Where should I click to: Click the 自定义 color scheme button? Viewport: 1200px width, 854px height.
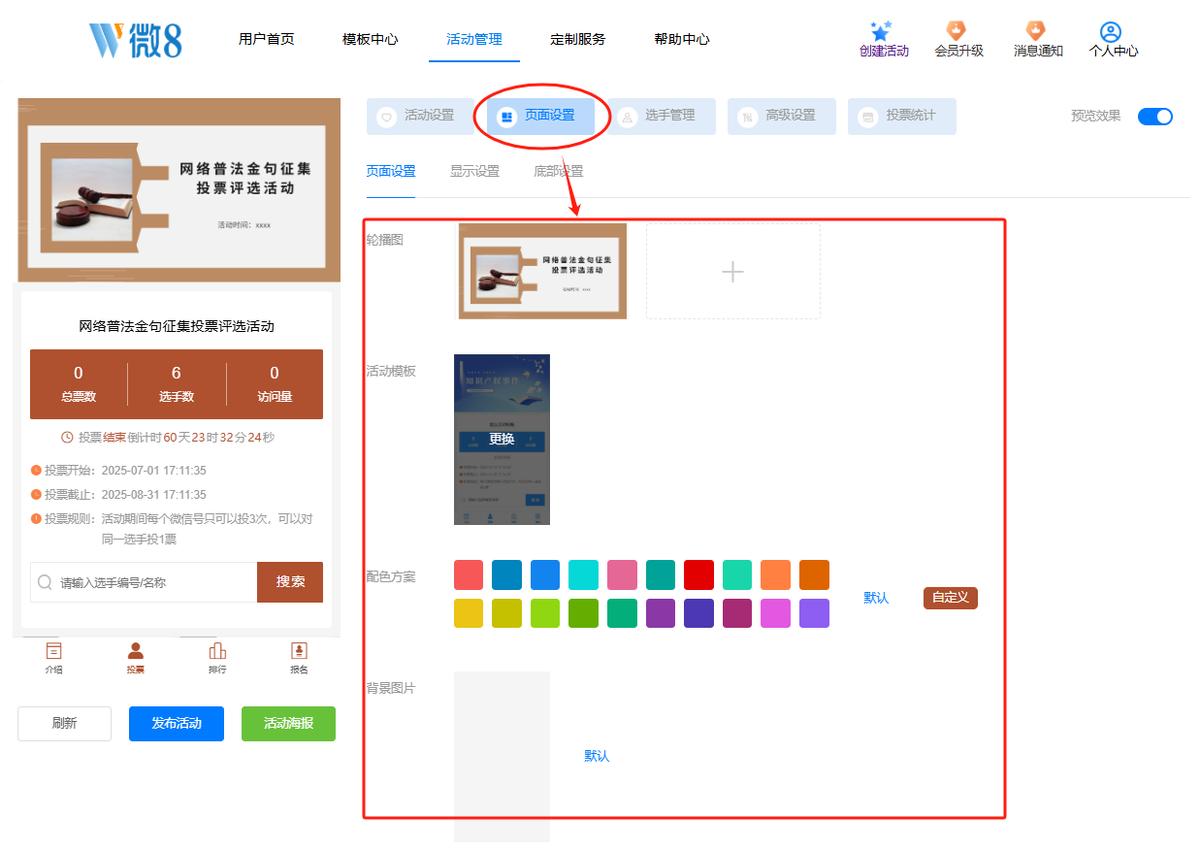950,598
